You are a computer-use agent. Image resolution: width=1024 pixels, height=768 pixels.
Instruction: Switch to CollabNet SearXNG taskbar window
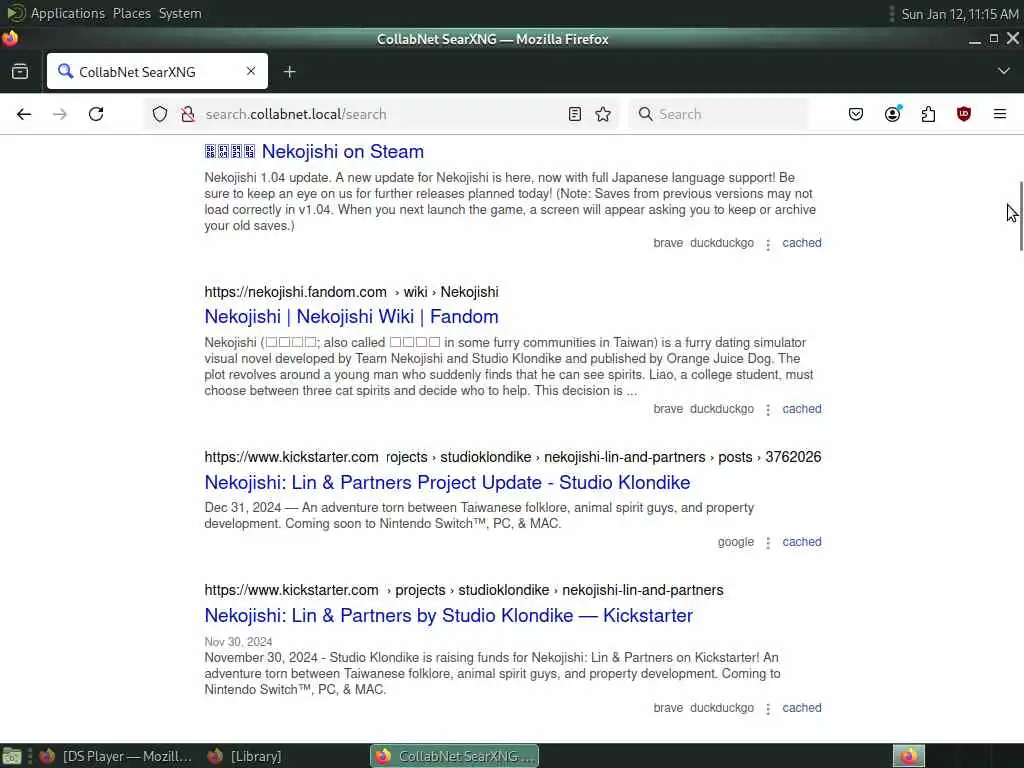pyautogui.click(x=455, y=756)
